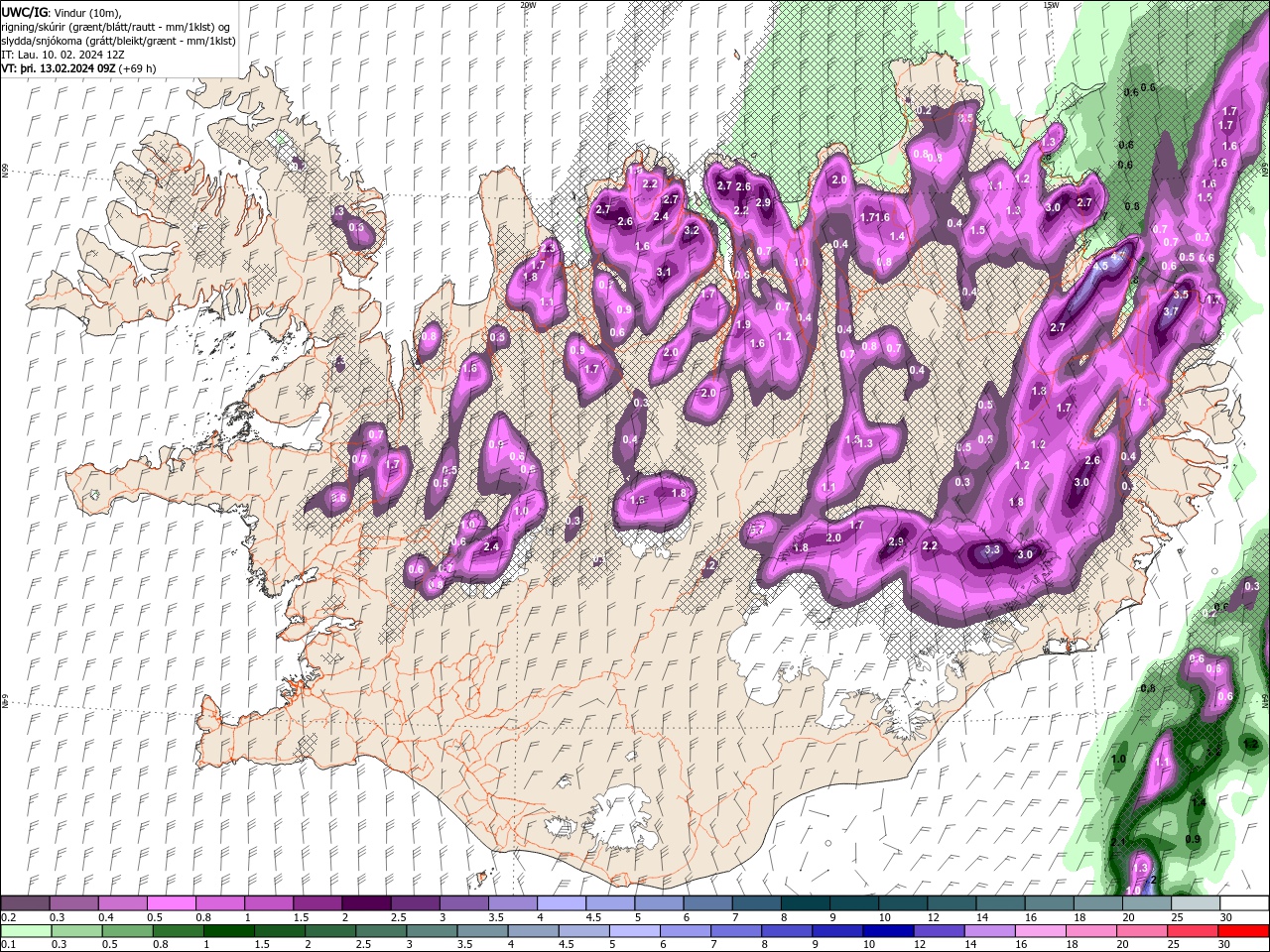Image resolution: width=1270 pixels, height=952 pixels.
Task: Select the '3.2' precipitation value on the map
Action: [692, 230]
